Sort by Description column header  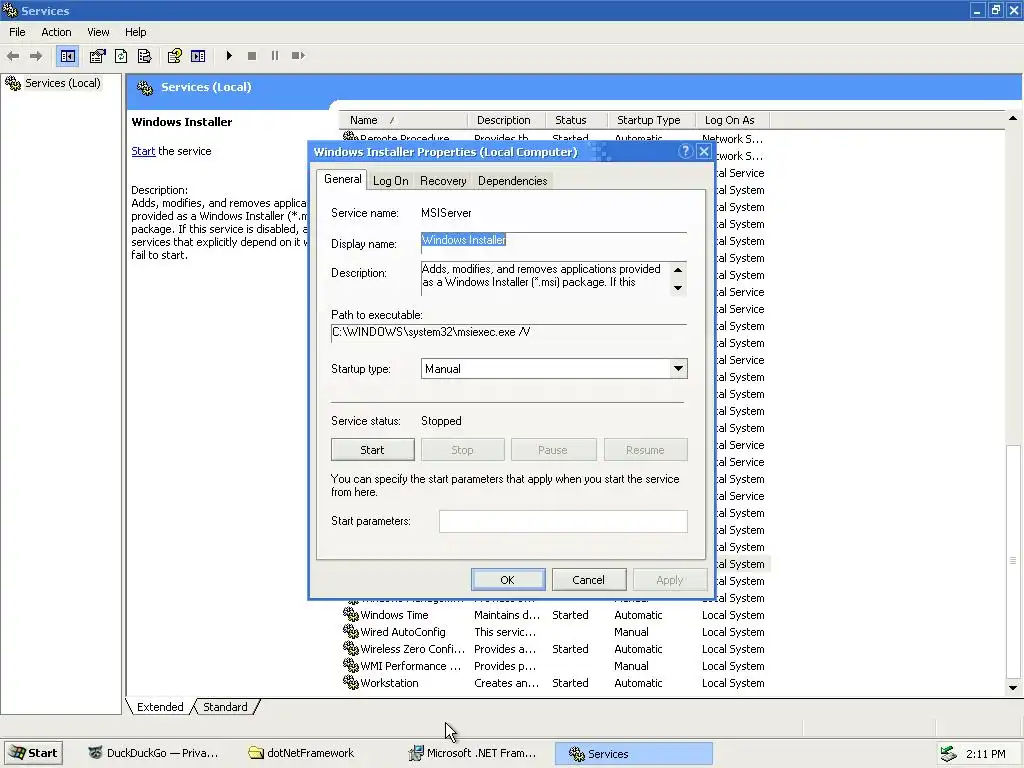(x=507, y=120)
